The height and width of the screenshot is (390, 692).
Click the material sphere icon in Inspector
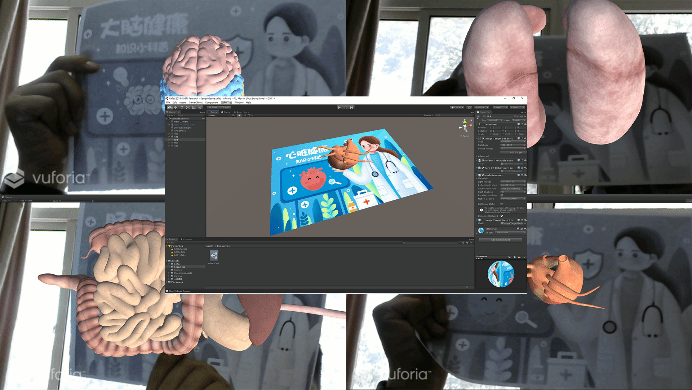coord(481,230)
